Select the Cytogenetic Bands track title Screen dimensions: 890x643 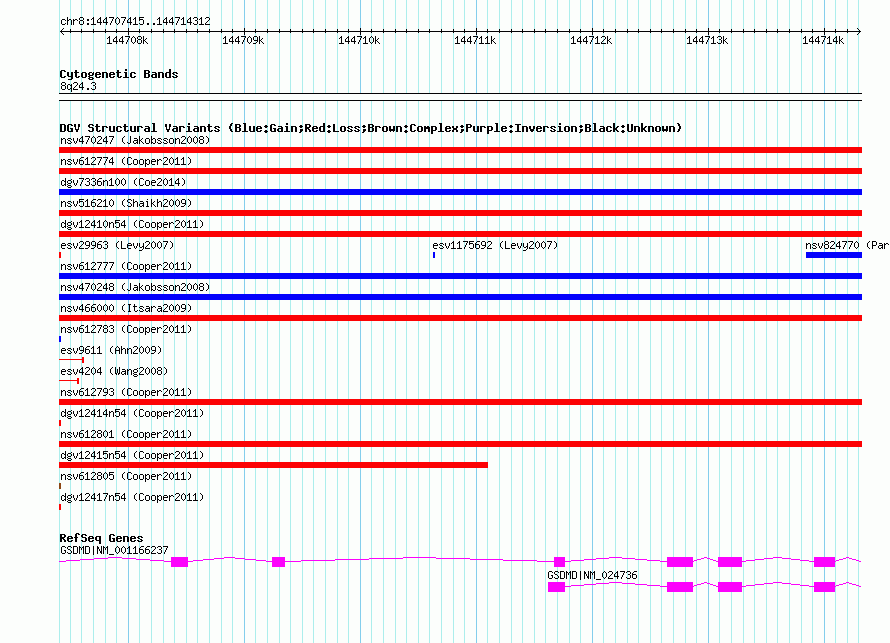tap(119, 74)
